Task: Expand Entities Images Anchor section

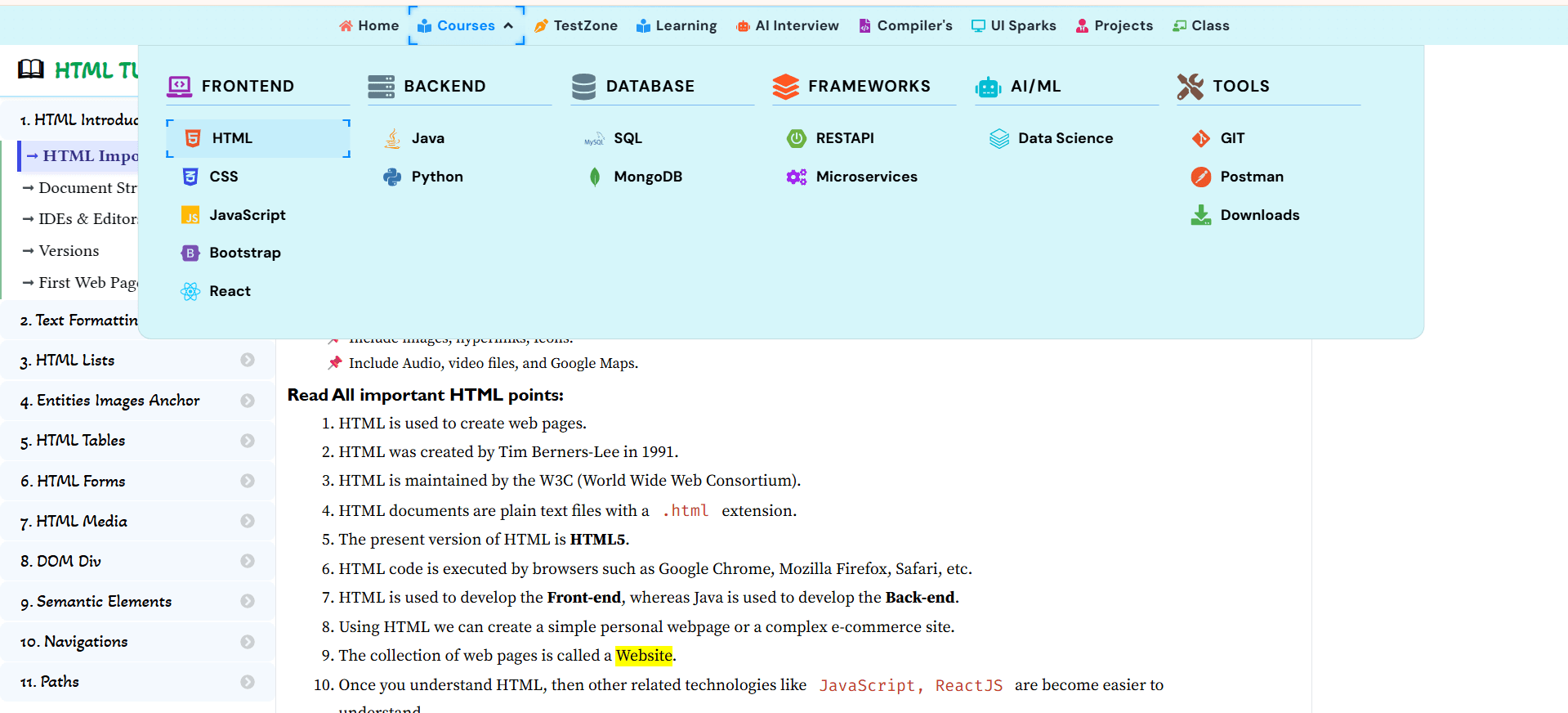Action: click(x=248, y=401)
